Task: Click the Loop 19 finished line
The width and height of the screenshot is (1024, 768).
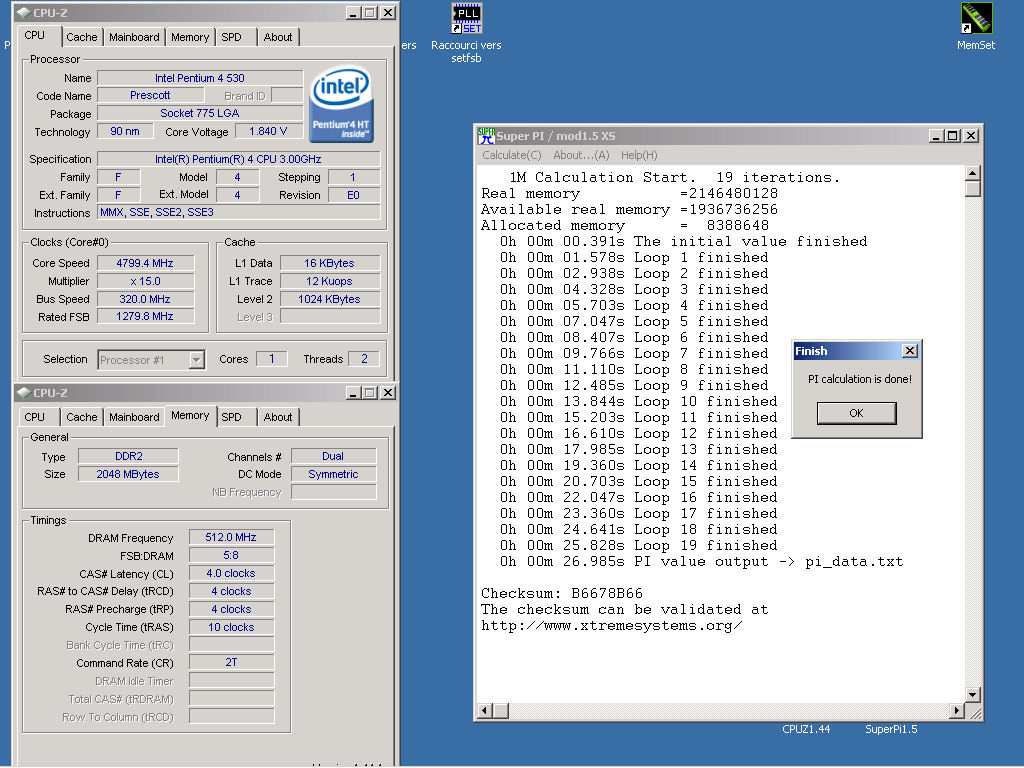Action: pyautogui.click(x=638, y=545)
